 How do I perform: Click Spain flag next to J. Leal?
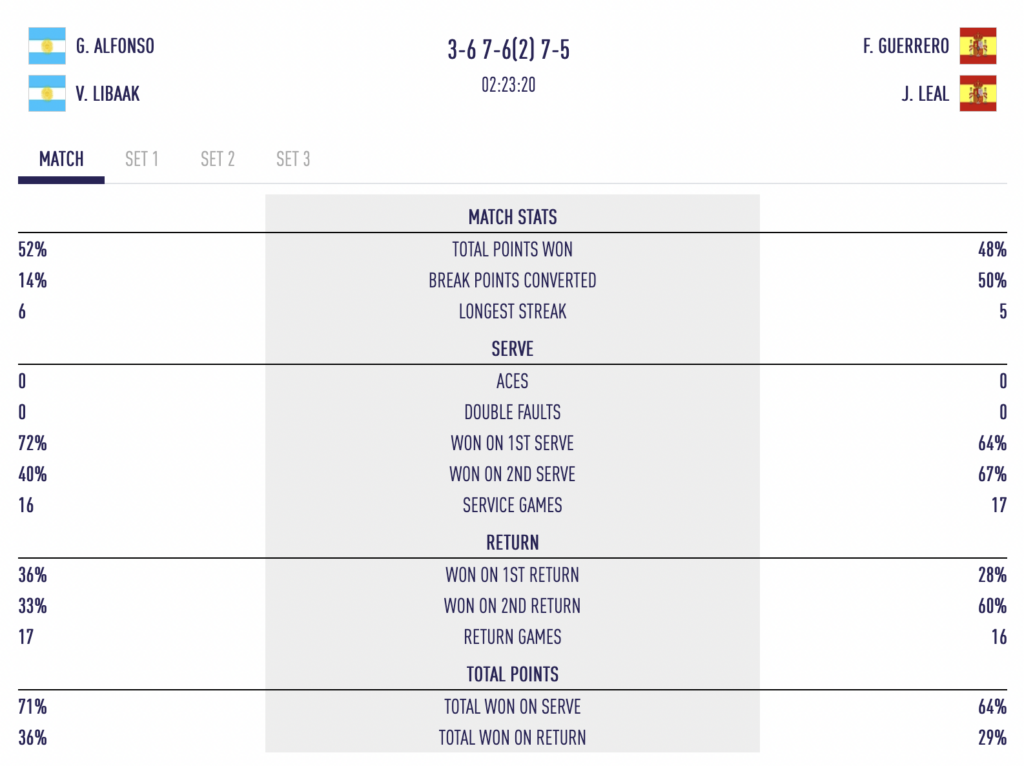[x=978, y=93]
